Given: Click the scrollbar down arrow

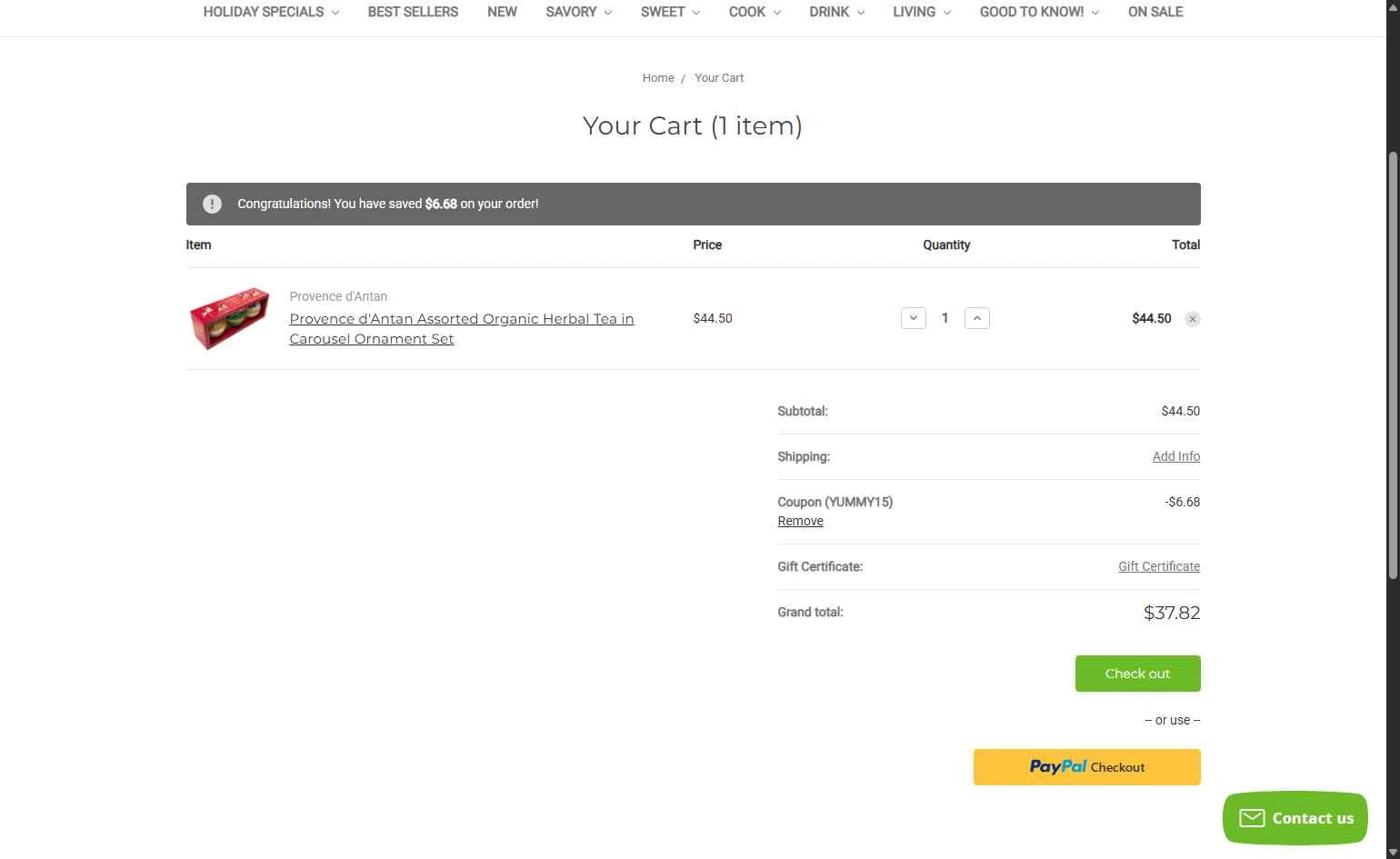Looking at the screenshot, I should (x=1393, y=852).
